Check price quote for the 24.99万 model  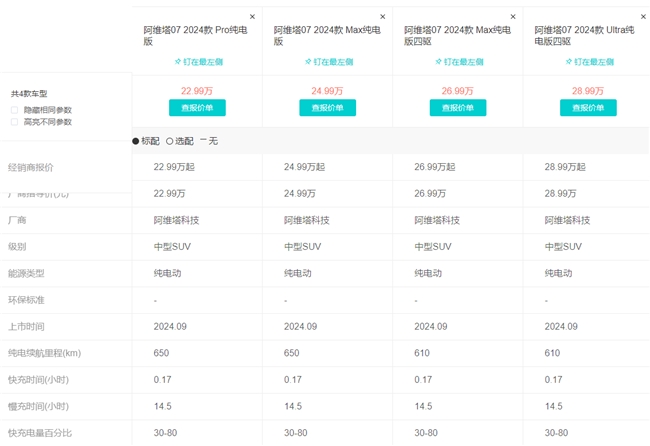pyautogui.click(x=327, y=108)
